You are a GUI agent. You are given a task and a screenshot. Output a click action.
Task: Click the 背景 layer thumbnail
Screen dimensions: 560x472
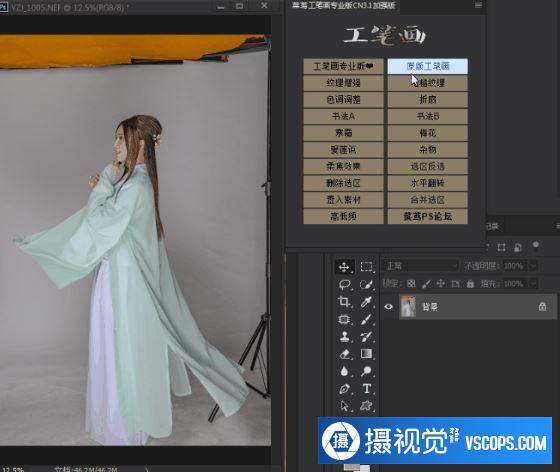click(408, 306)
